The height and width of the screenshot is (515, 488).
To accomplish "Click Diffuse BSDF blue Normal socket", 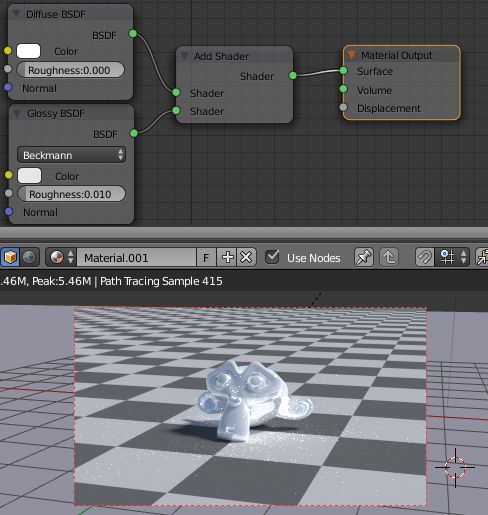I will pos(8,87).
